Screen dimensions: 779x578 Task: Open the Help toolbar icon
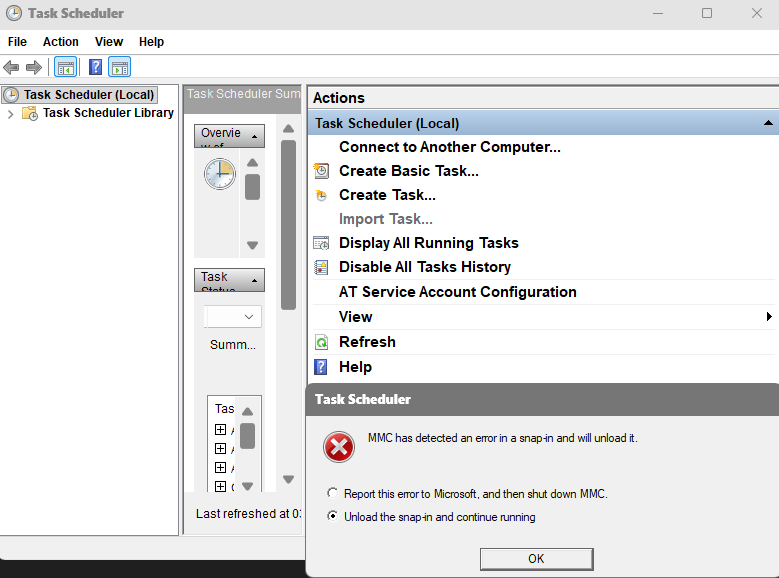[x=95, y=67]
